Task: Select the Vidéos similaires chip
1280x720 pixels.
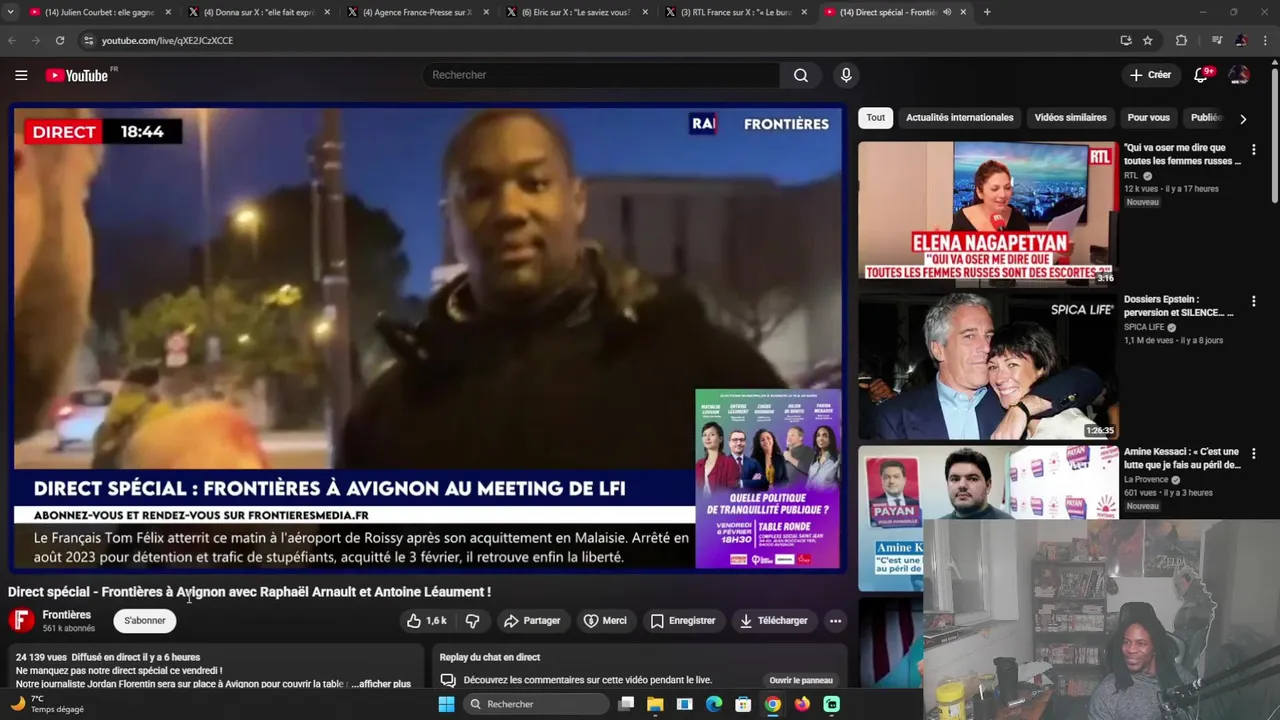Action: 1070,118
